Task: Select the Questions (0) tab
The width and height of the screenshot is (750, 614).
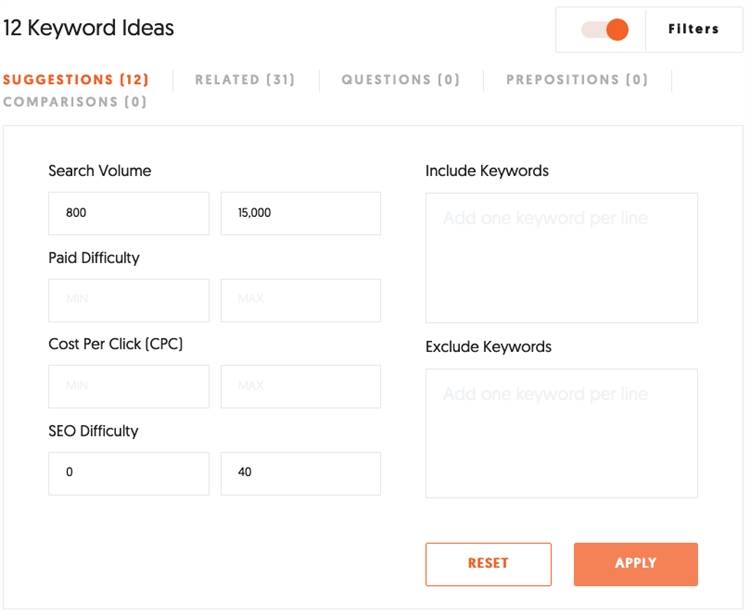Action: (400, 80)
